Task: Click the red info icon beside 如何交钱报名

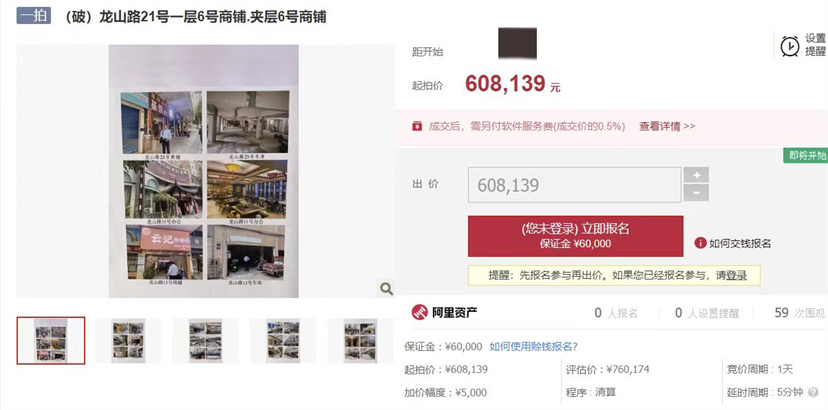Action: tap(700, 243)
